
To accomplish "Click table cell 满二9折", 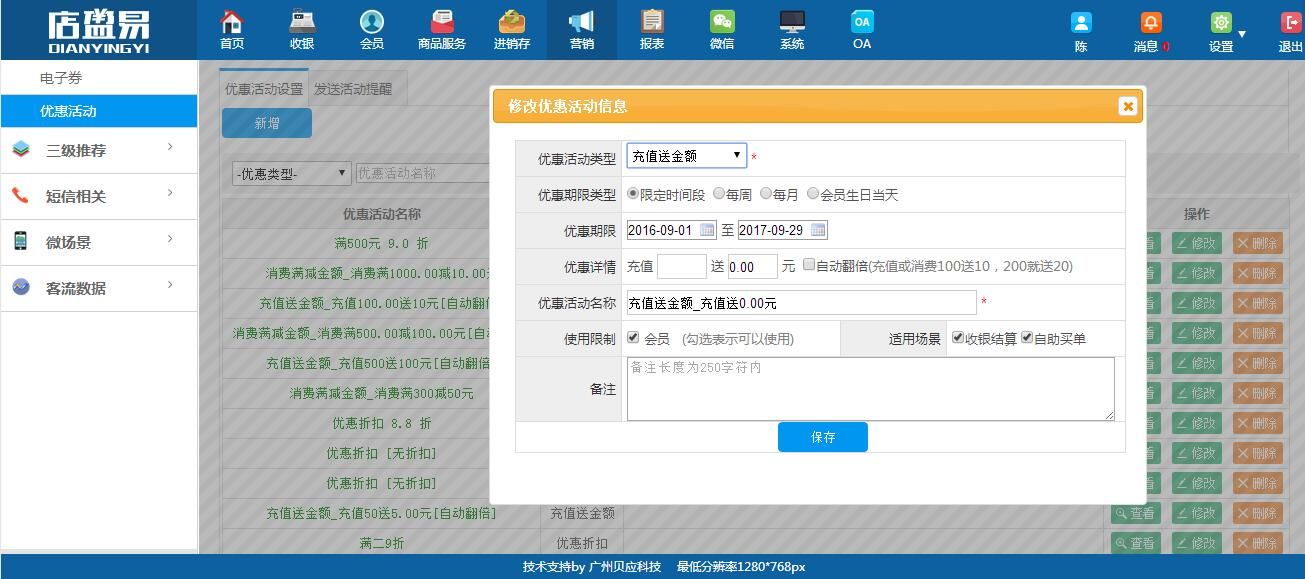I will click(x=381, y=543).
